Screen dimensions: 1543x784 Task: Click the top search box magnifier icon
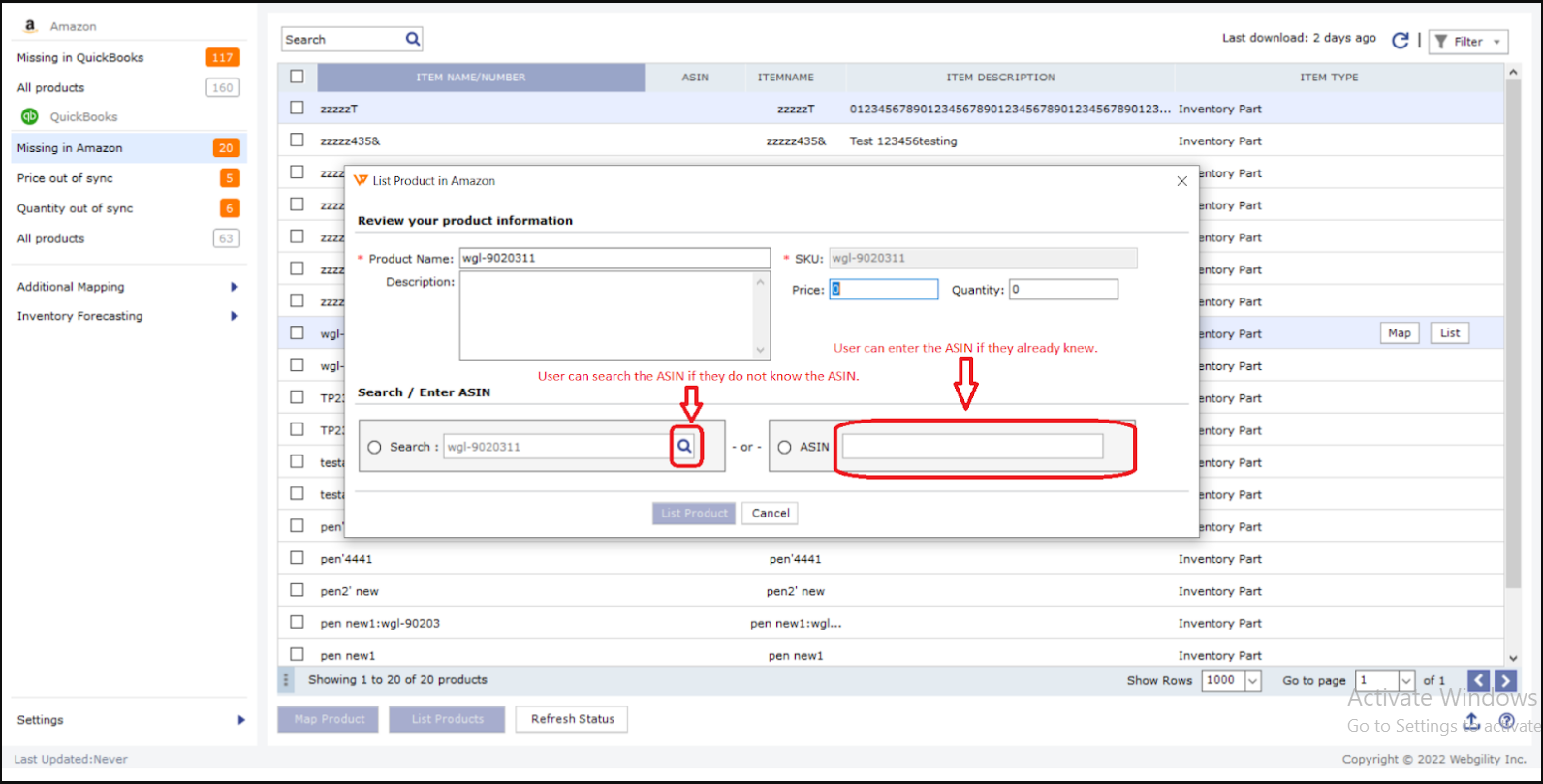click(x=413, y=39)
